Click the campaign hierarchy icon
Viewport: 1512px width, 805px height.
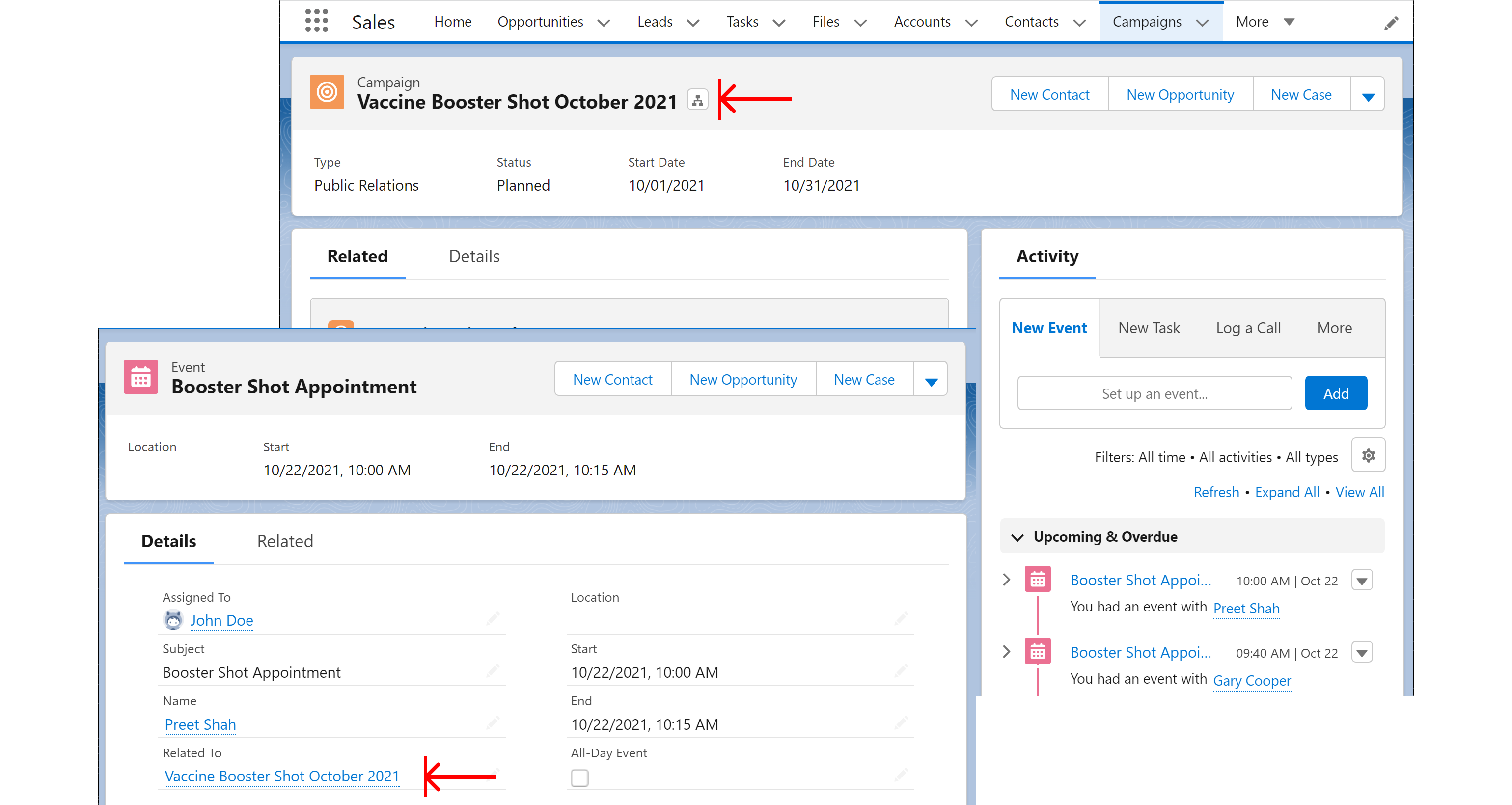click(x=697, y=100)
